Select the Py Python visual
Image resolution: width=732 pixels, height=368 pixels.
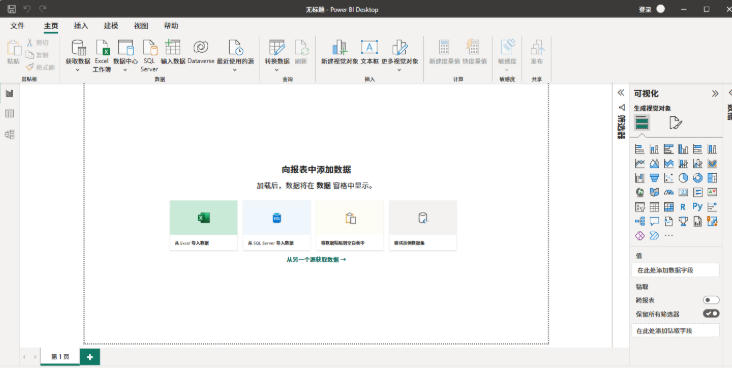(x=697, y=207)
